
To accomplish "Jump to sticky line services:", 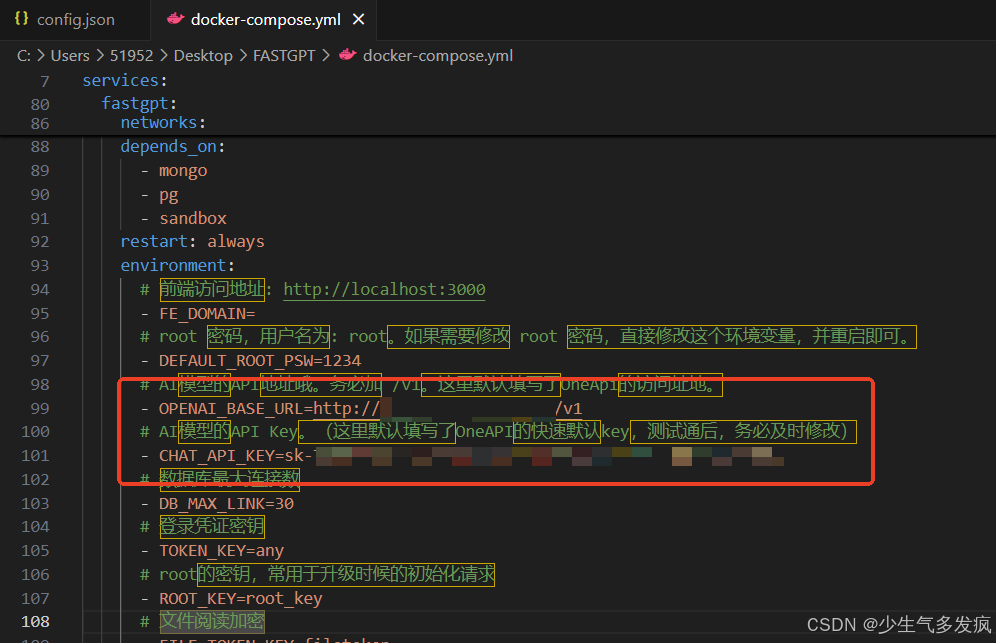I will click(x=124, y=81).
